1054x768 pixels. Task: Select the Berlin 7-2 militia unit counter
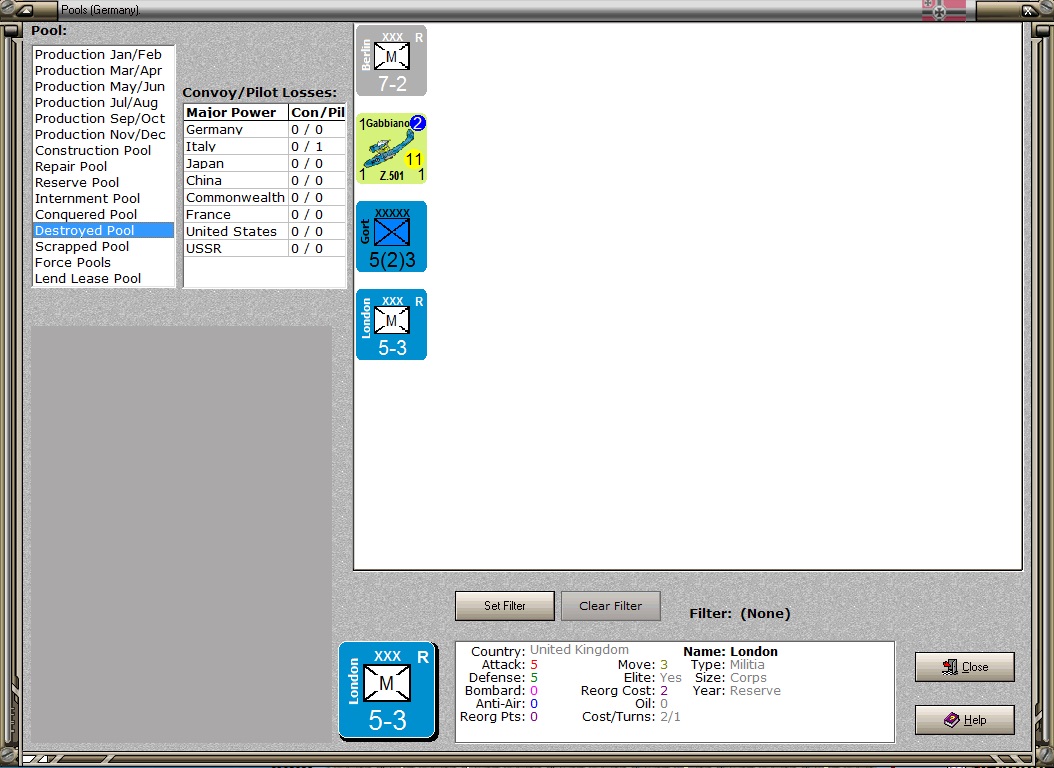point(391,60)
